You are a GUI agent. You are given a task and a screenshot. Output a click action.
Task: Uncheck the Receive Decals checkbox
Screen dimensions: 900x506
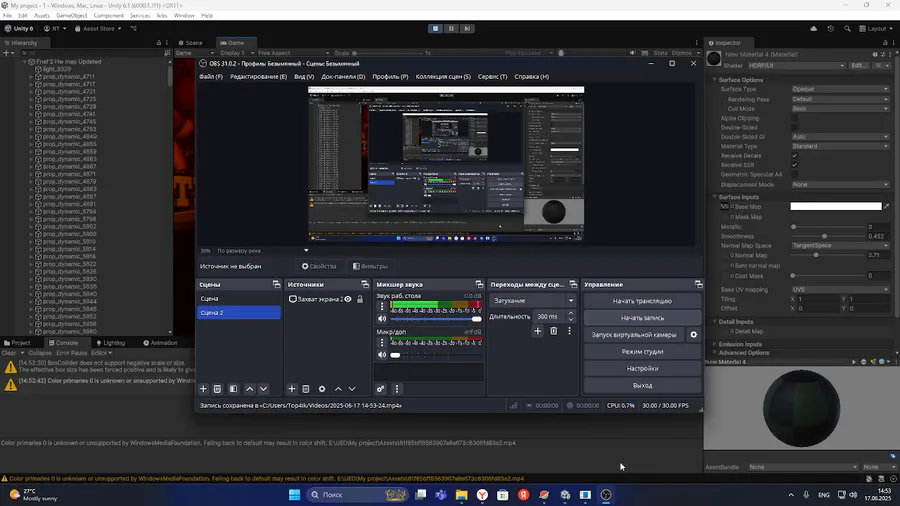point(795,156)
